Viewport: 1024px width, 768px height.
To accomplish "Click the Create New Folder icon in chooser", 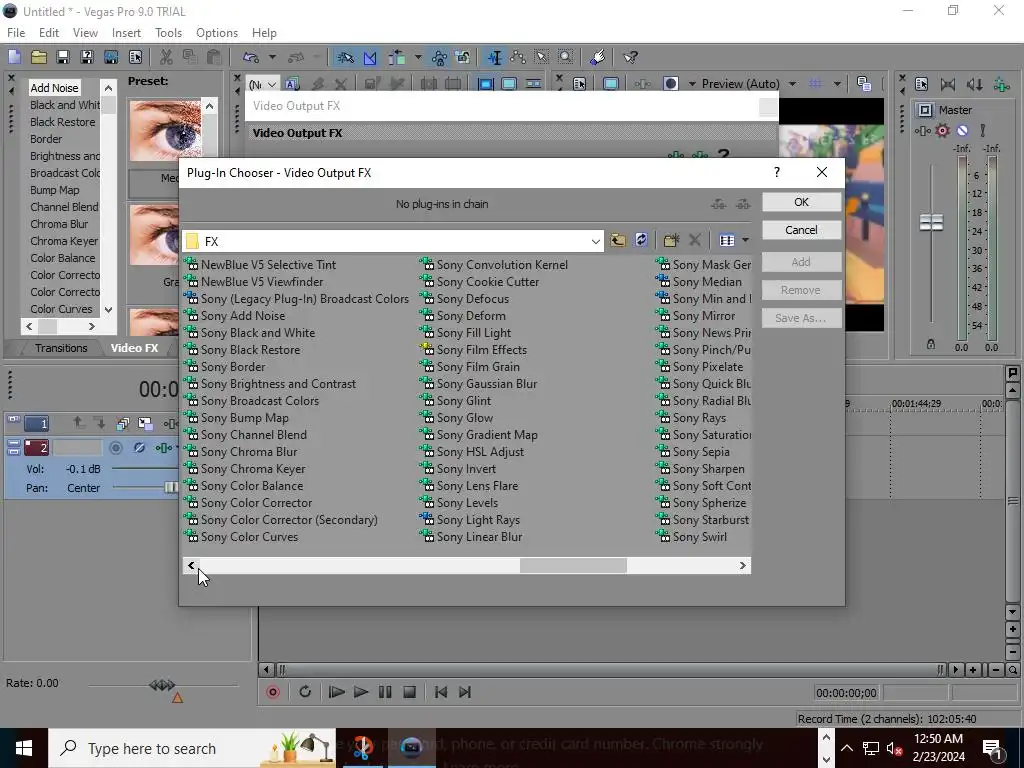I will [671, 240].
